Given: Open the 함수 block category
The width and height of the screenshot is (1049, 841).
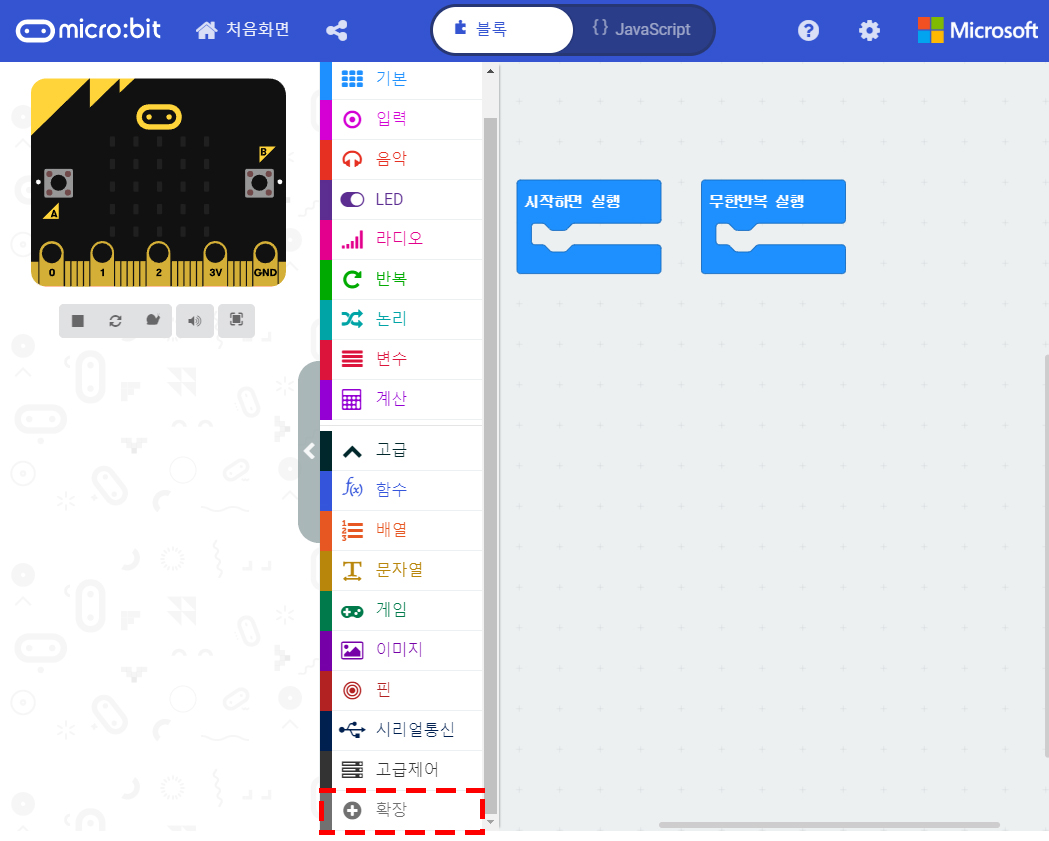Looking at the screenshot, I should [401, 490].
